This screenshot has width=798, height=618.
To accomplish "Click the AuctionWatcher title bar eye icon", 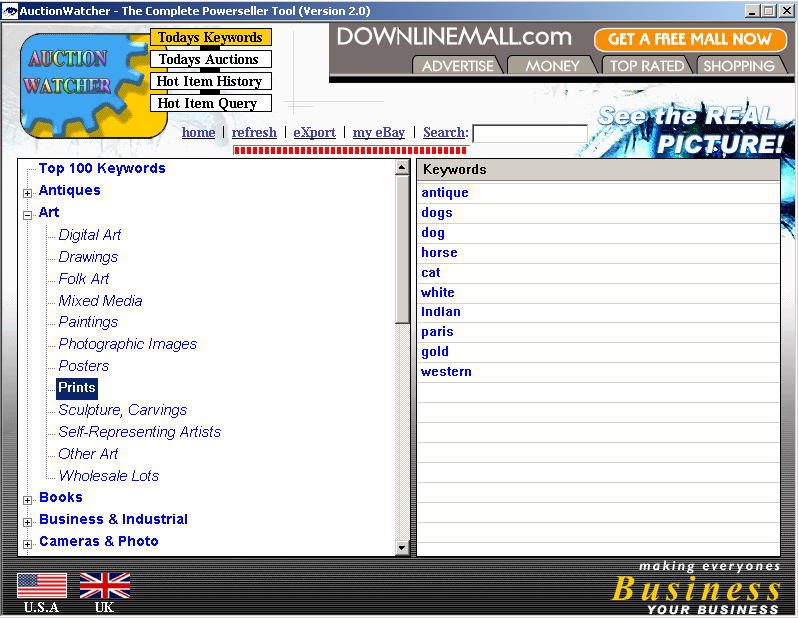I will tap(9, 11).
